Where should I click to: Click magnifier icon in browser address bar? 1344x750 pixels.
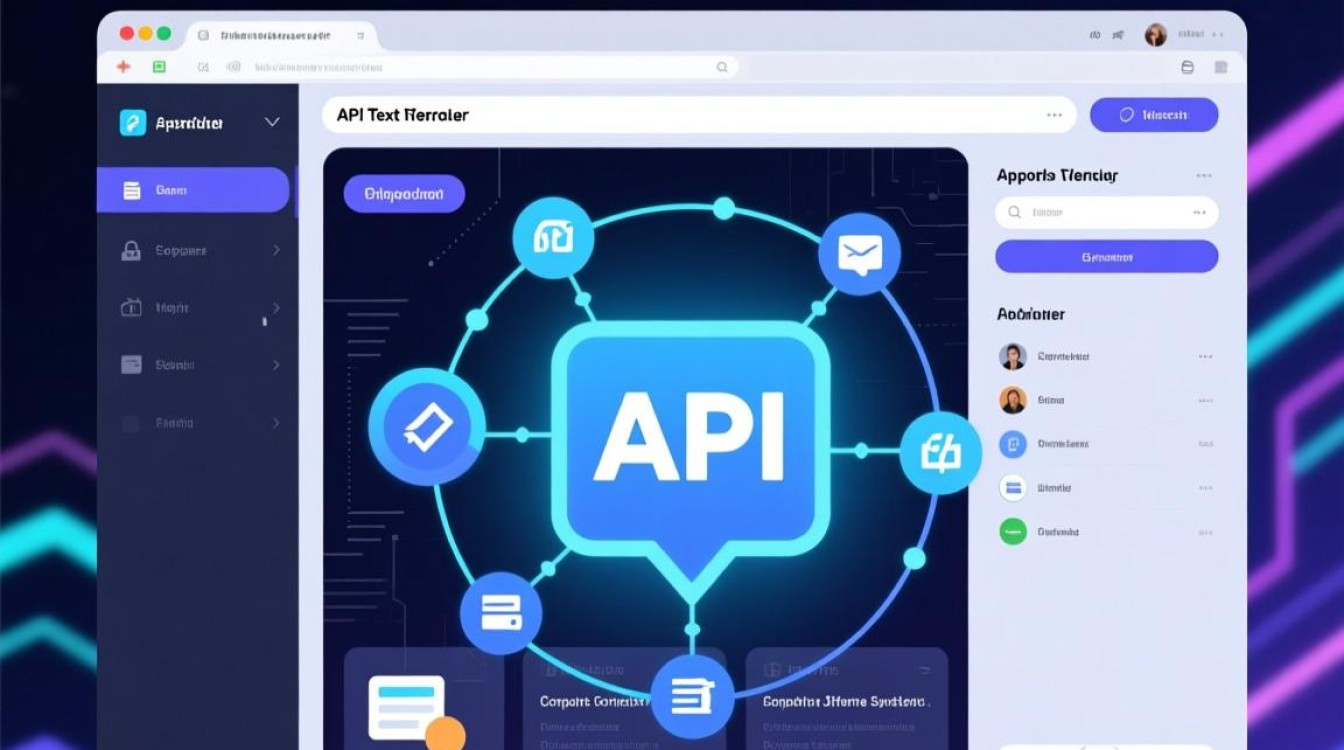722,67
